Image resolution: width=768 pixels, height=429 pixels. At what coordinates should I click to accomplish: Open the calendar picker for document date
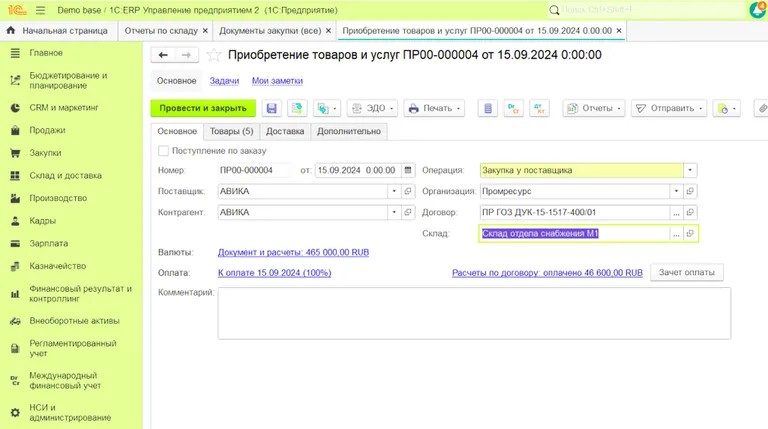pyautogui.click(x=406, y=170)
